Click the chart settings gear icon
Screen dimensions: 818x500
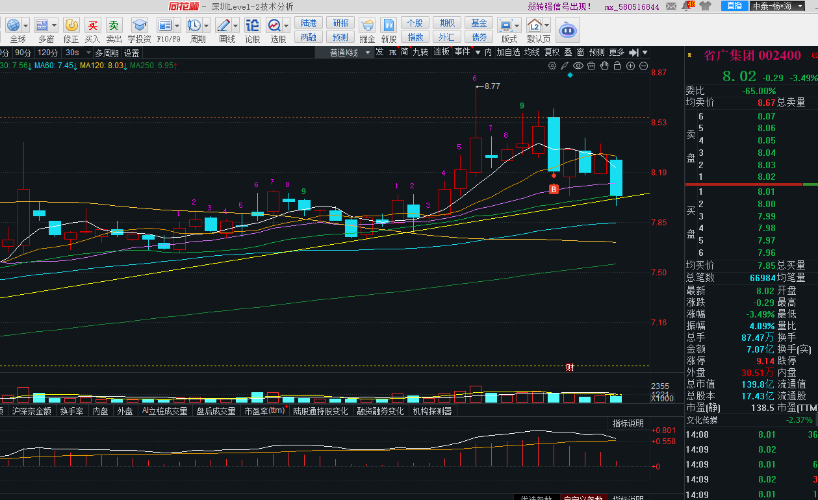tap(552, 66)
